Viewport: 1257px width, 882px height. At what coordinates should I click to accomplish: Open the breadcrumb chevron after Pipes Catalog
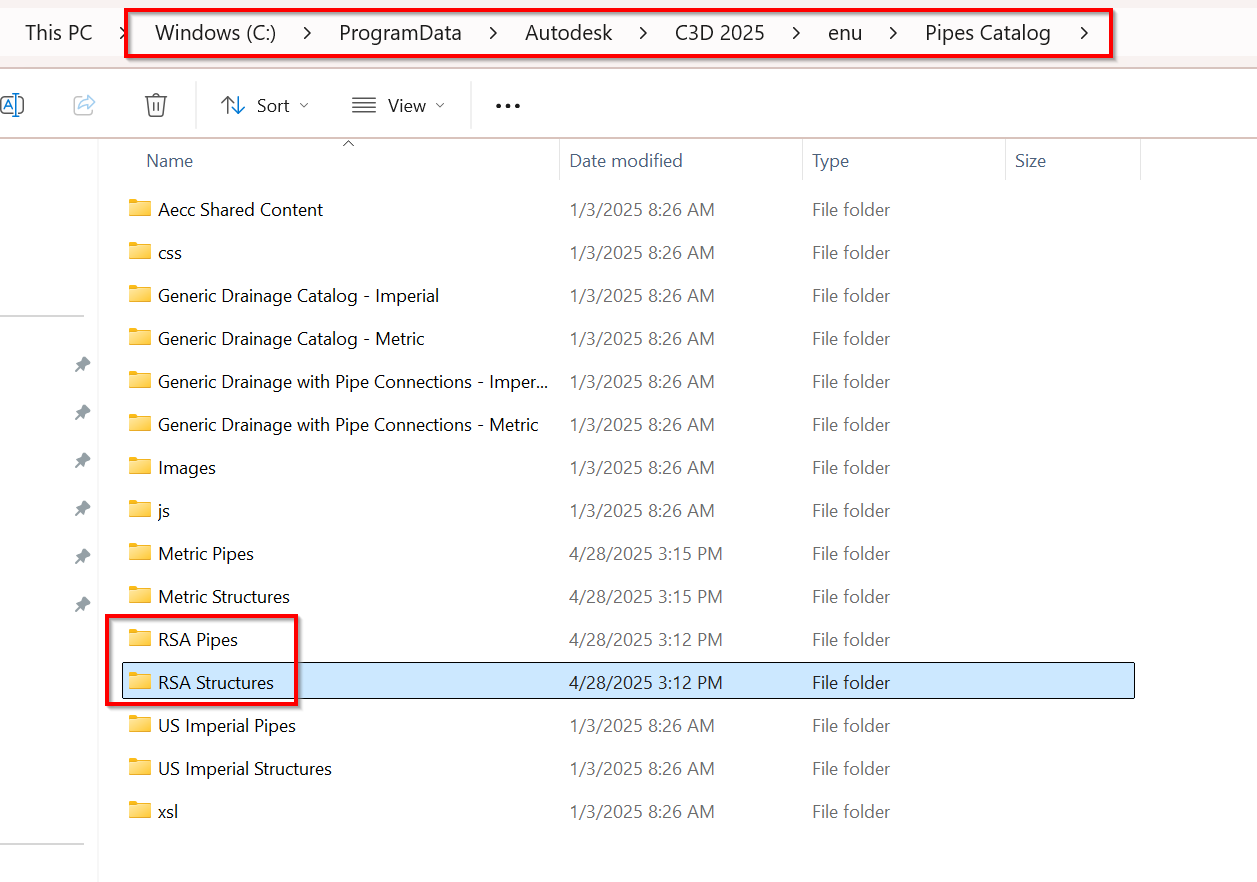1085,32
